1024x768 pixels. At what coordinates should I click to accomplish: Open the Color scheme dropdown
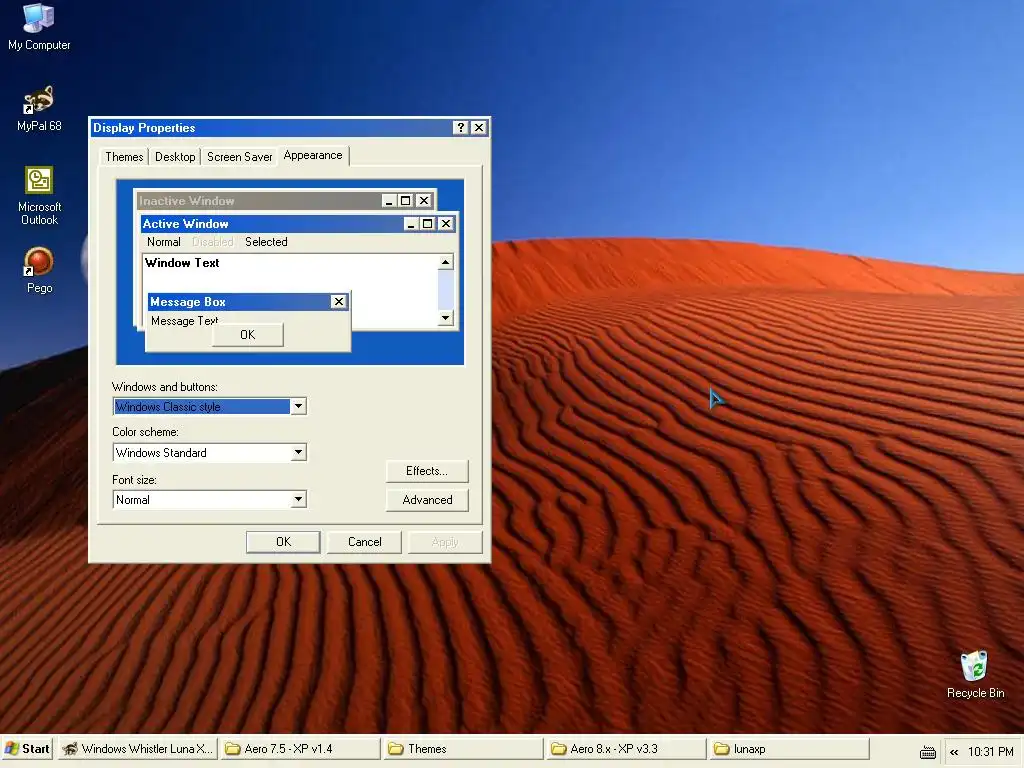[298, 452]
